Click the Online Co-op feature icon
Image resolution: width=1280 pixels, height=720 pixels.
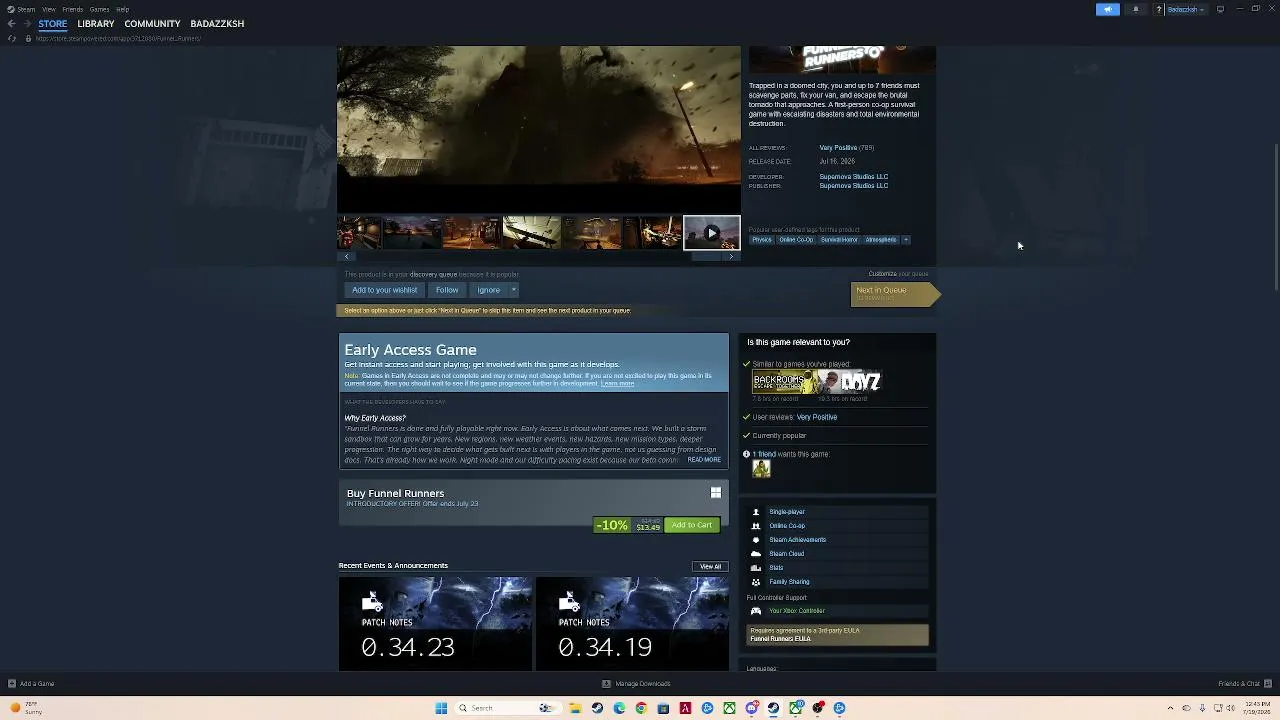pyautogui.click(x=756, y=526)
